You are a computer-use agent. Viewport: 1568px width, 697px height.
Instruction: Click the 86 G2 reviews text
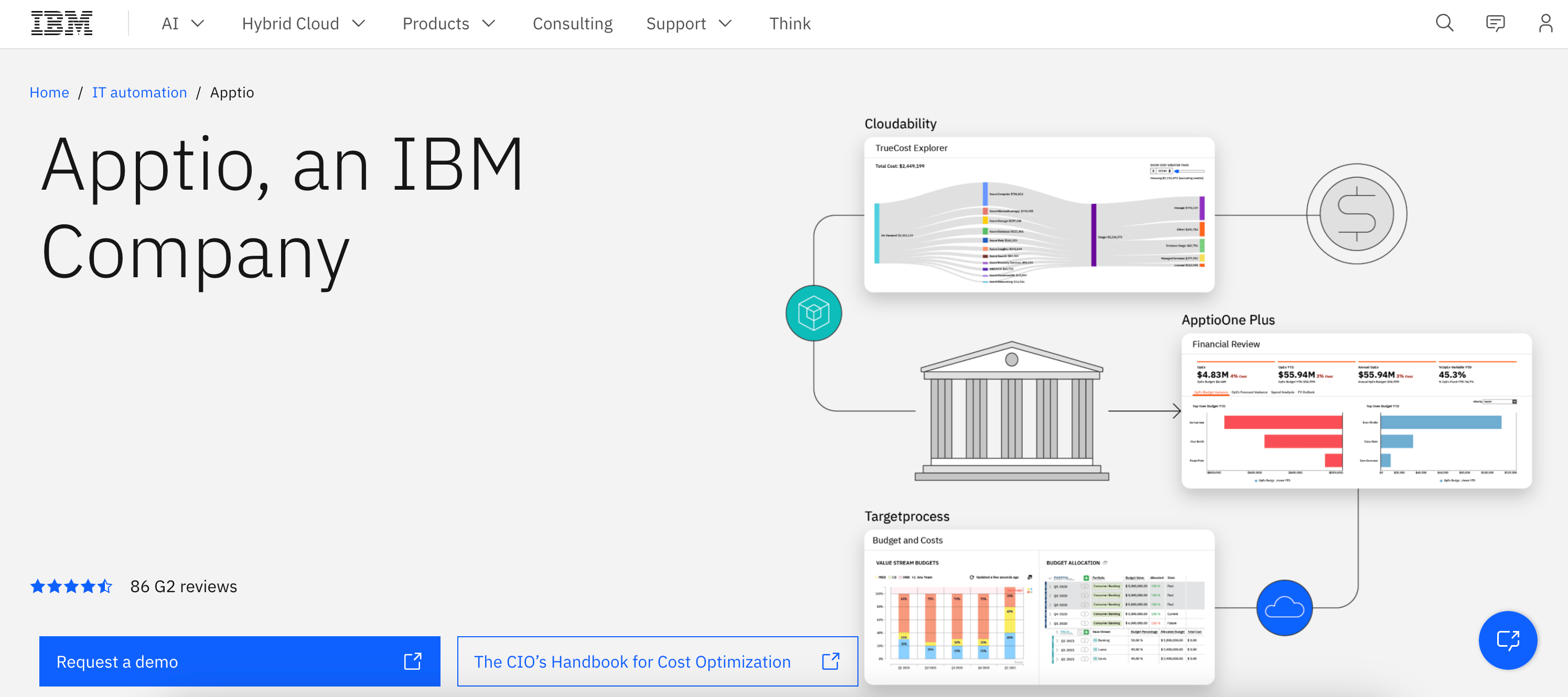coord(183,586)
